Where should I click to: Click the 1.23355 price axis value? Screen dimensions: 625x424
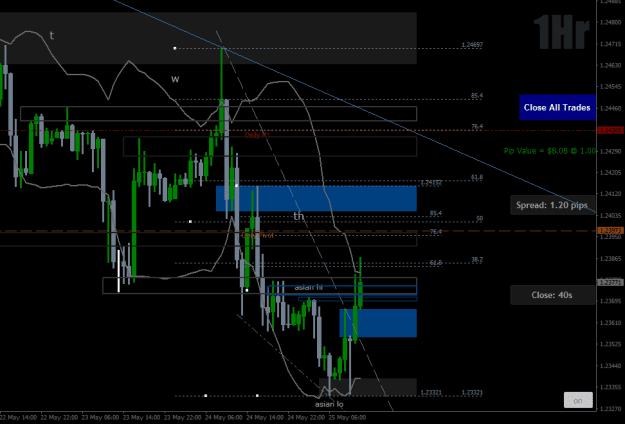(x=610, y=387)
